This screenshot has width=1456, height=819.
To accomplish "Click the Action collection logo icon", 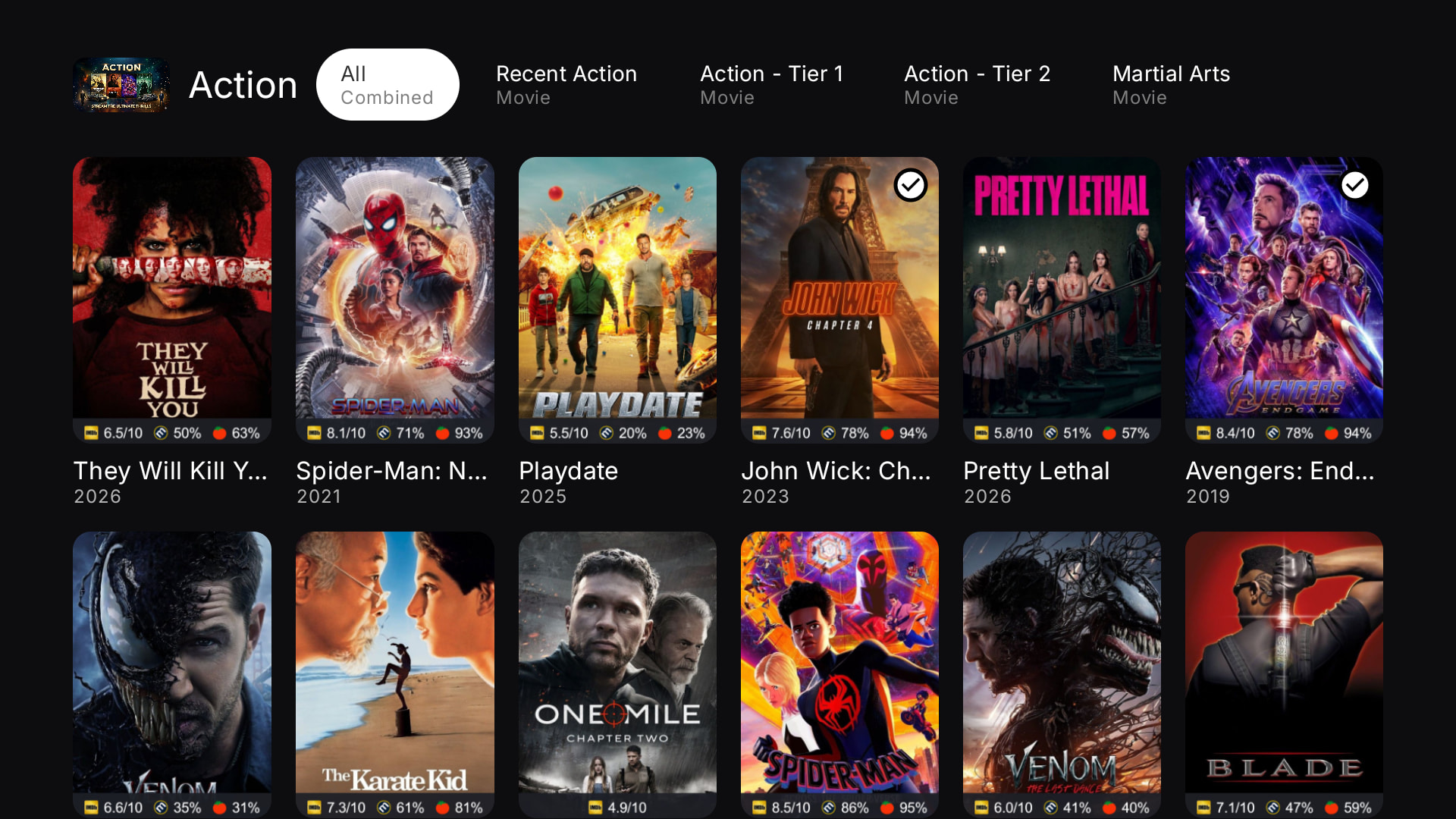I will (121, 85).
